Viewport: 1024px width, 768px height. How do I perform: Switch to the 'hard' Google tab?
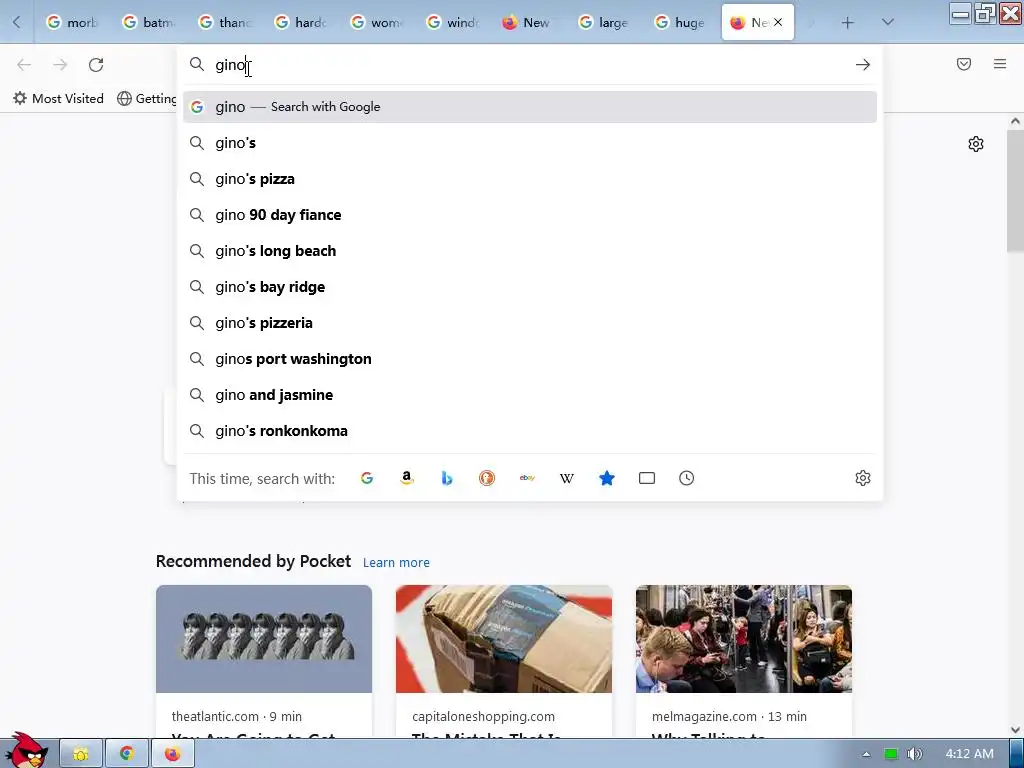click(300, 22)
